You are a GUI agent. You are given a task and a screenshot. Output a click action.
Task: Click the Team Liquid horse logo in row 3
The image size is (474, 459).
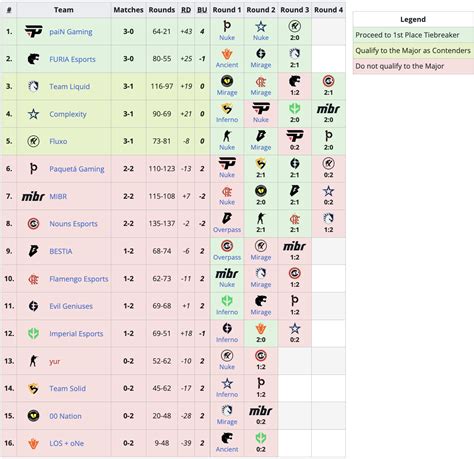(33, 87)
